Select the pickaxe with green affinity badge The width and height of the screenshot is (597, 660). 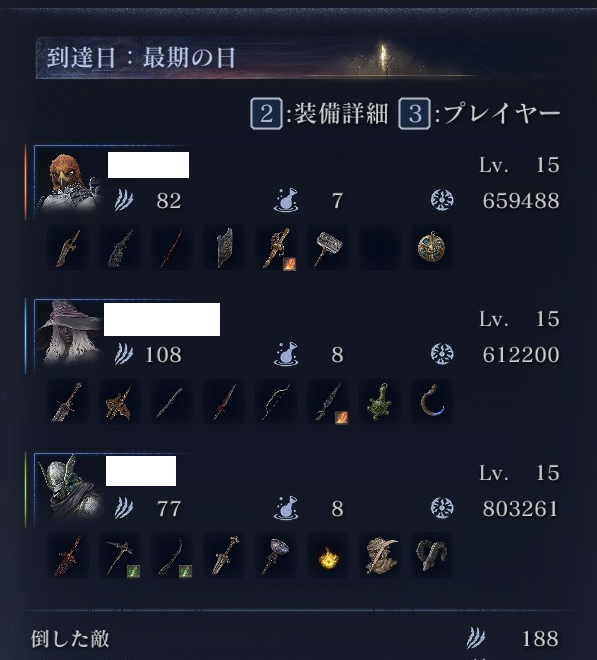(x=120, y=555)
